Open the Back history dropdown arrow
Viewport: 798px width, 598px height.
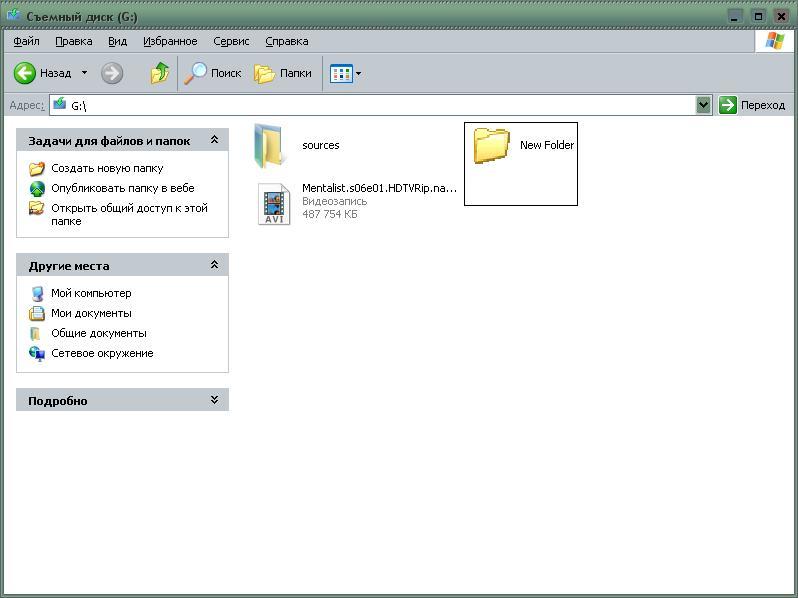click(84, 73)
